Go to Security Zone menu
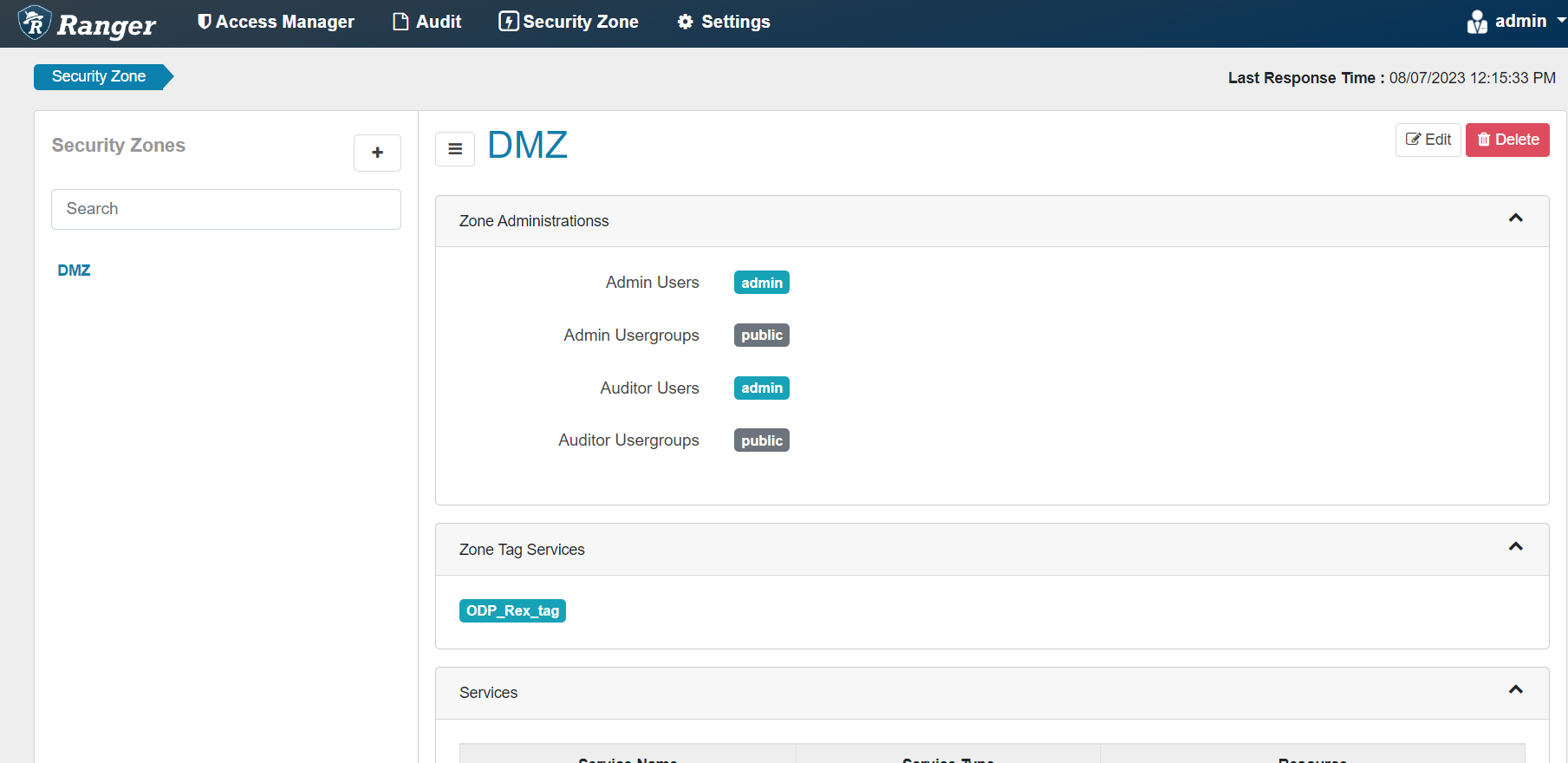 pos(569,22)
